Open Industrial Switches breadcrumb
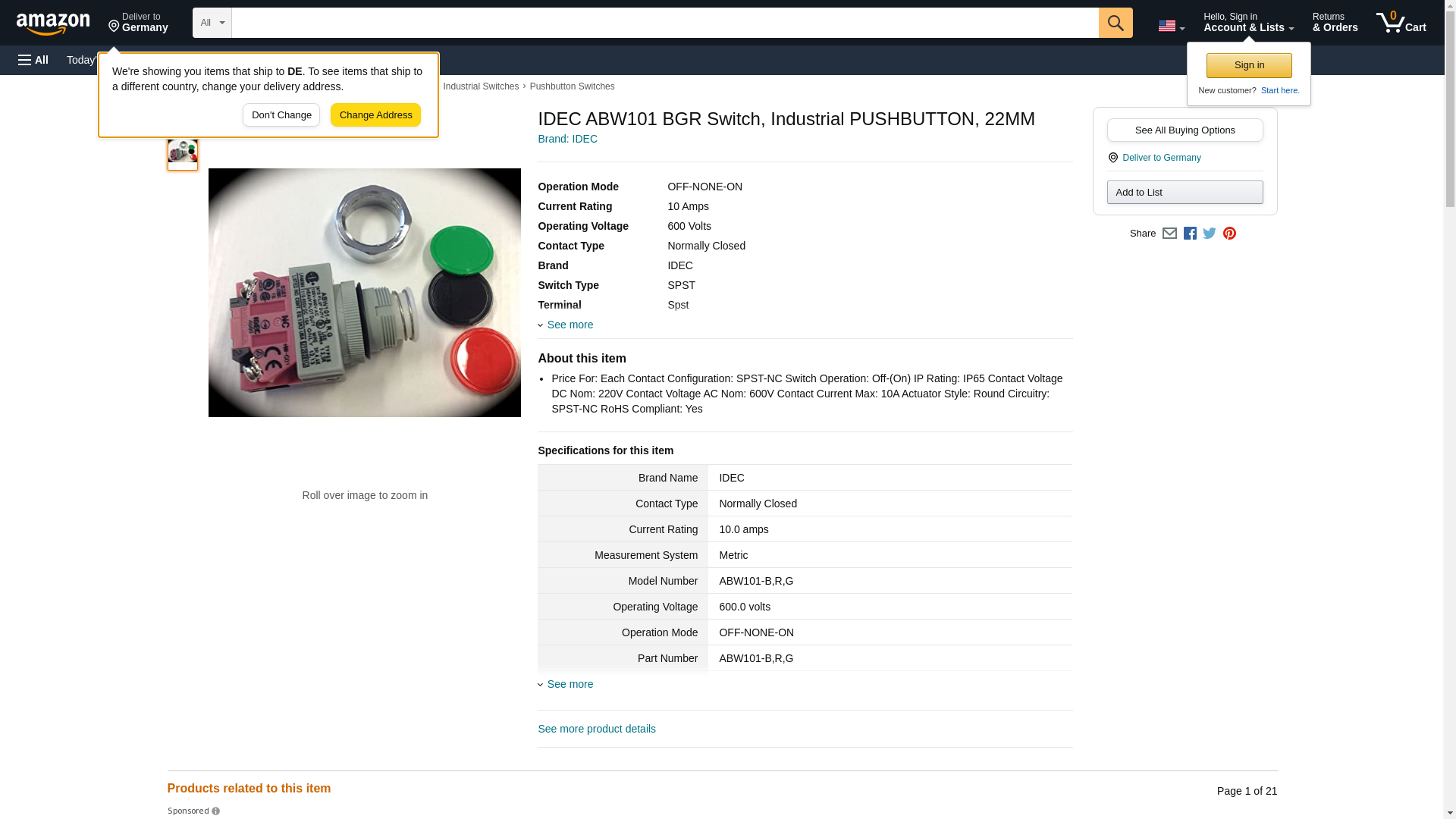Image resolution: width=1456 pixels, height=819 pixels. (x=481, y=86)
